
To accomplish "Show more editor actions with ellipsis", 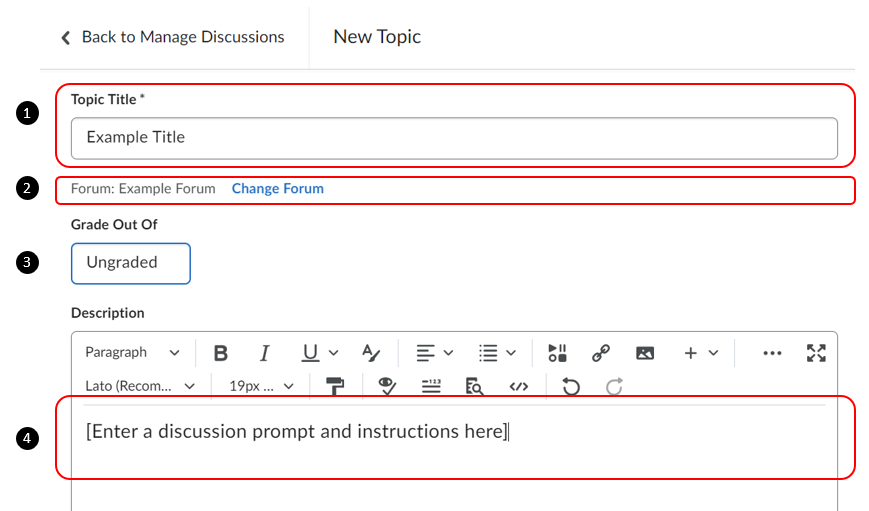I will pyautogui.click(x=772, y=353).
